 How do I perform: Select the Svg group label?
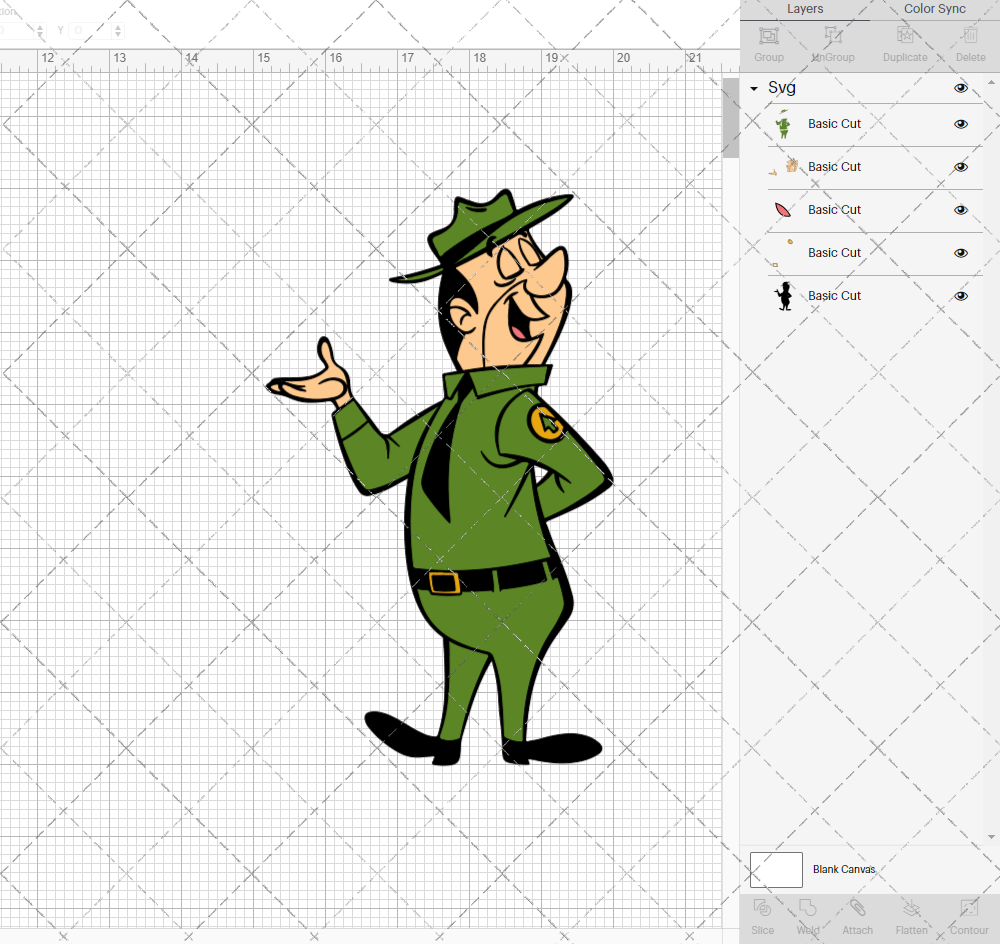click(781, 88)
